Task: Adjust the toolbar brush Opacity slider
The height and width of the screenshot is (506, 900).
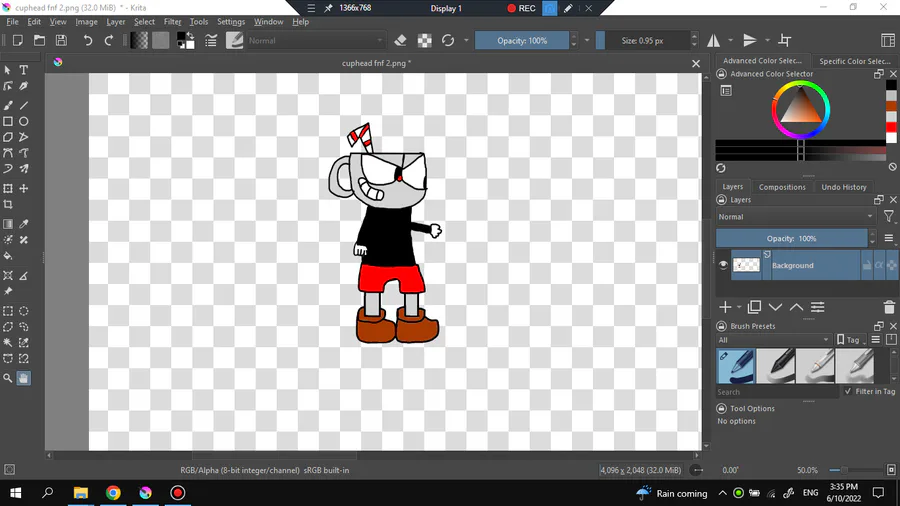Action: [522, 41]
